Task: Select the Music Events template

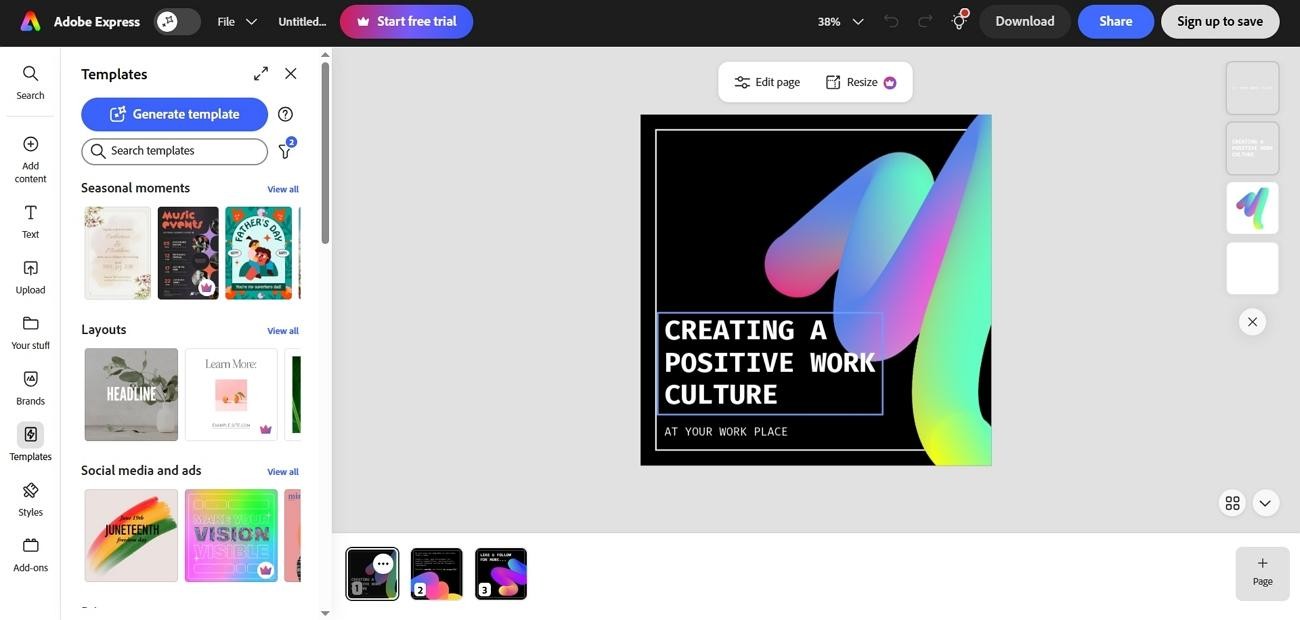Action: click(x=188, y=253)
